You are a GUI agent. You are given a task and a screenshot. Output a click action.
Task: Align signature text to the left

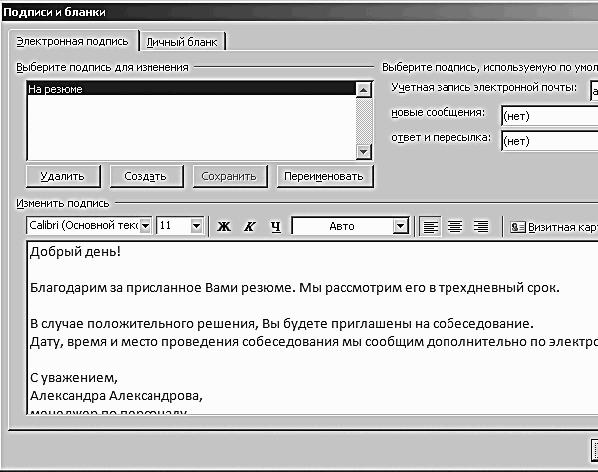pyautogui.click(x=431, y=226)
